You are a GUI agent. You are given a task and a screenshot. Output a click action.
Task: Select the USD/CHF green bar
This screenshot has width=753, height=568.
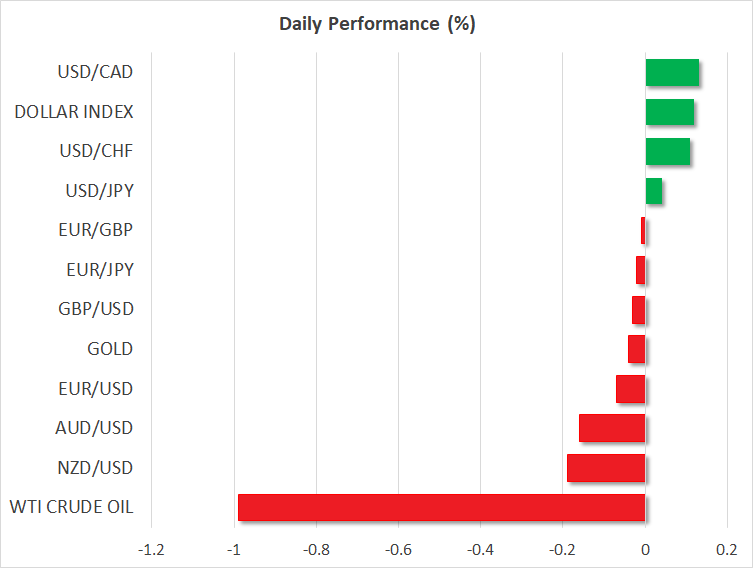point(667,152)
